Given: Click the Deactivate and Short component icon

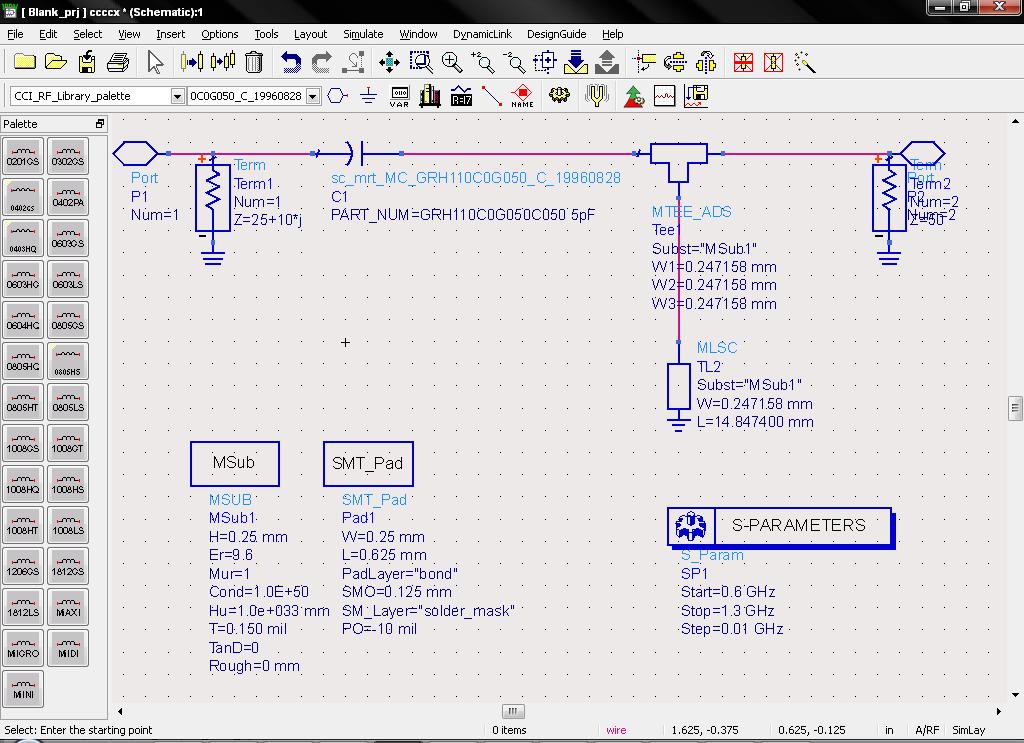Looking at the screenshot, I should point(773,62).
